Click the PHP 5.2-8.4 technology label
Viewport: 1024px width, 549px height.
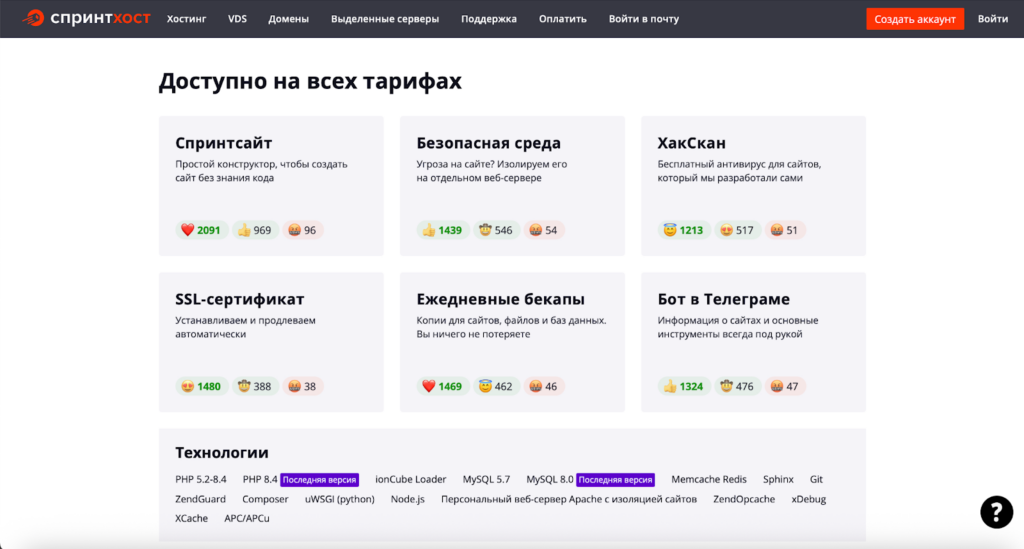coord(200,479)
